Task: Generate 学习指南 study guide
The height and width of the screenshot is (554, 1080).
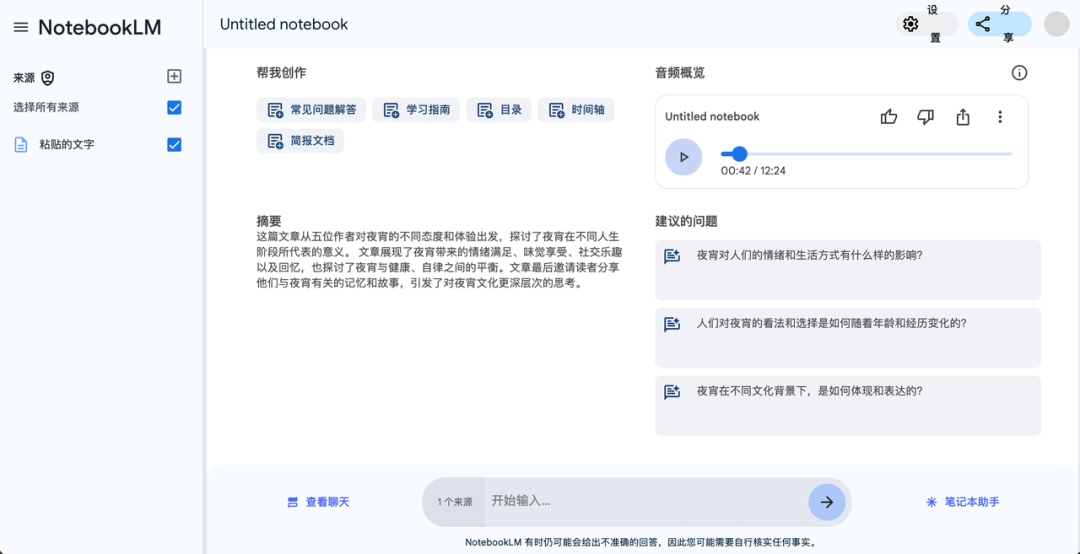Action: 416,110
